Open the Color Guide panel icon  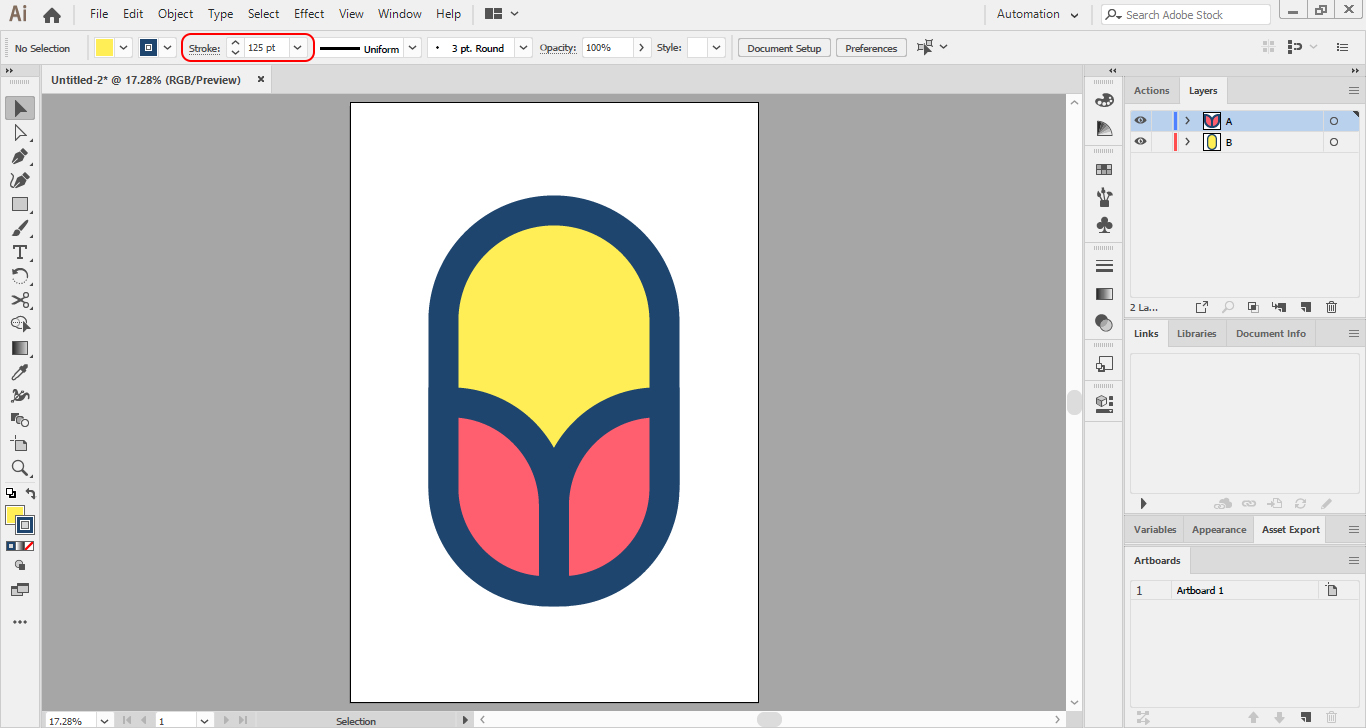pos(1104,129)
